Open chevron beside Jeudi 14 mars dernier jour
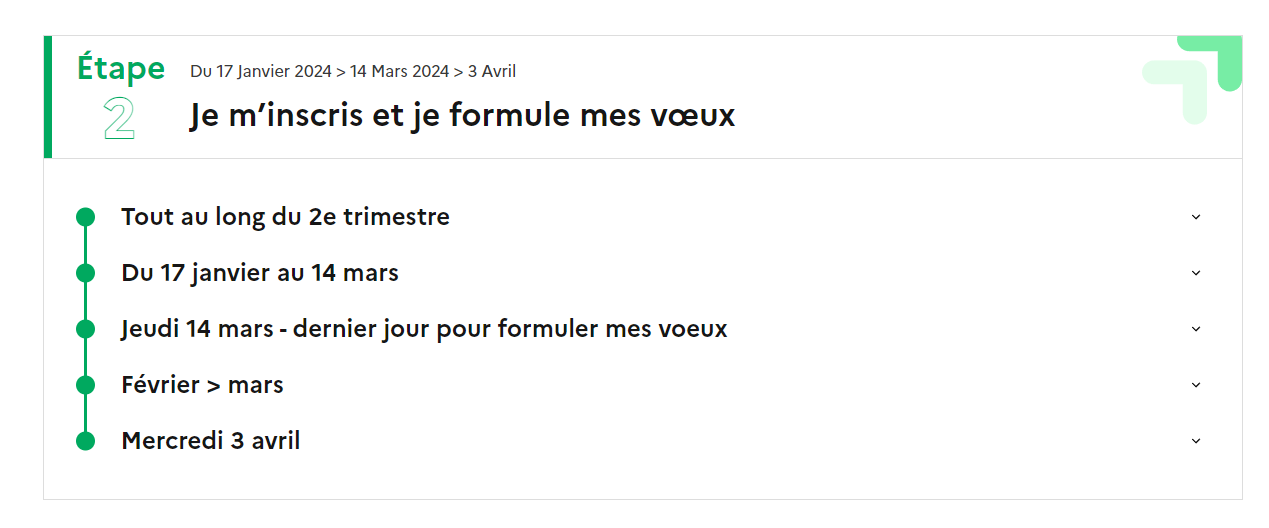The image size is (1269, 528). 1196,329
